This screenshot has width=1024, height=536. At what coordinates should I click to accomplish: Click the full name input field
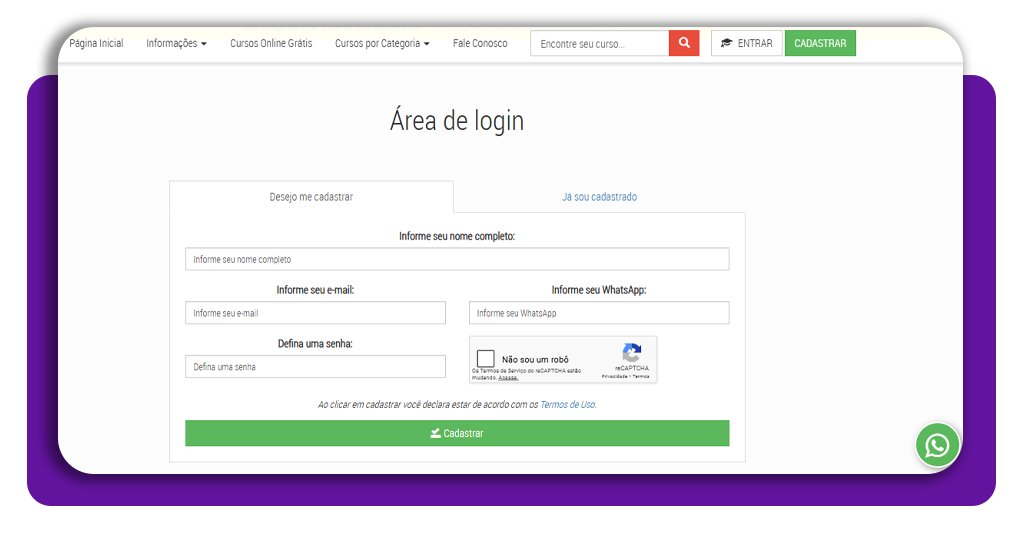click(457, 259)
